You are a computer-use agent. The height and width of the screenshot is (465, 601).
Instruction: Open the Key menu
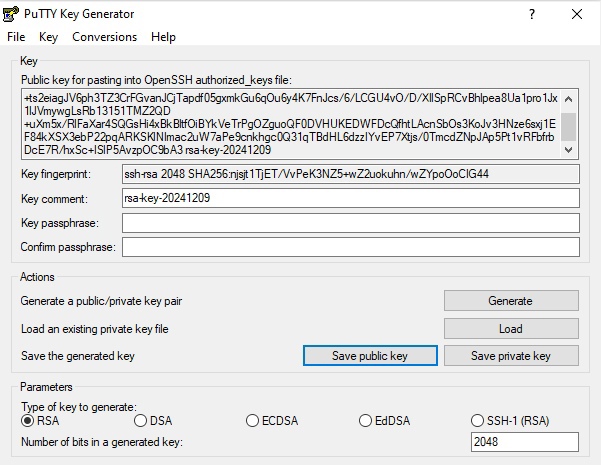click(48, 37)
